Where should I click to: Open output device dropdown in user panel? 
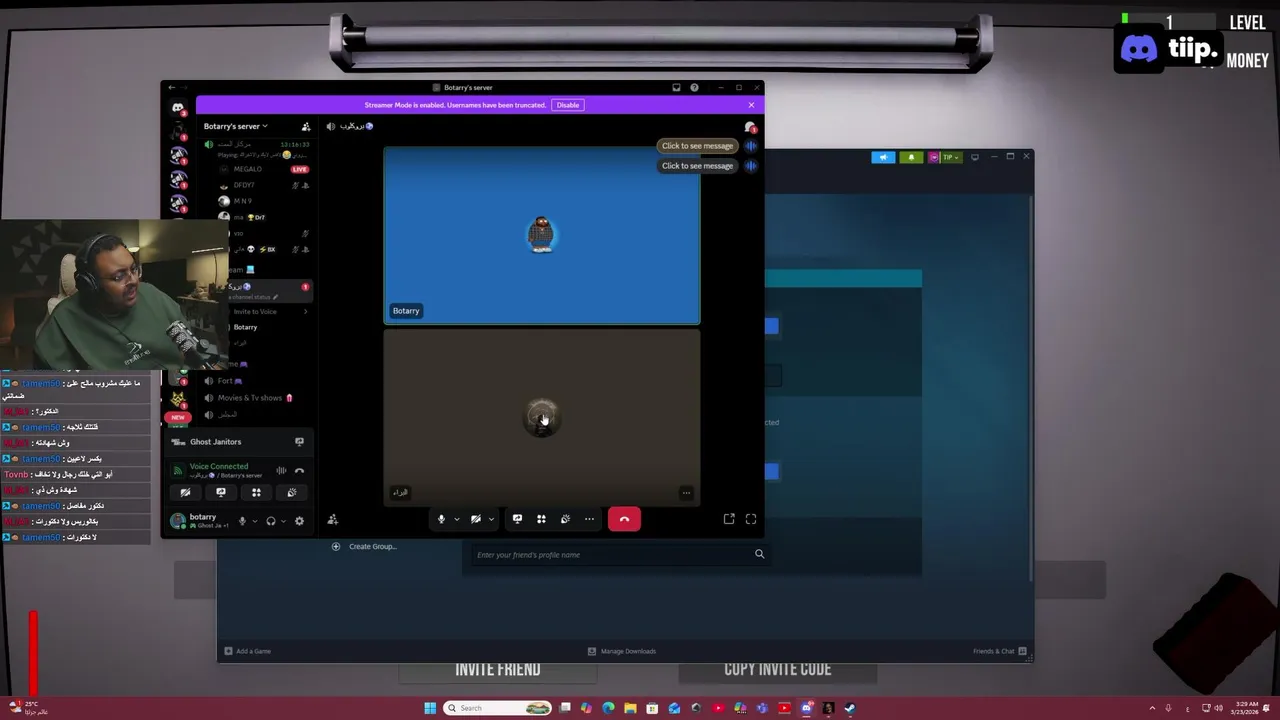point(283,521)
